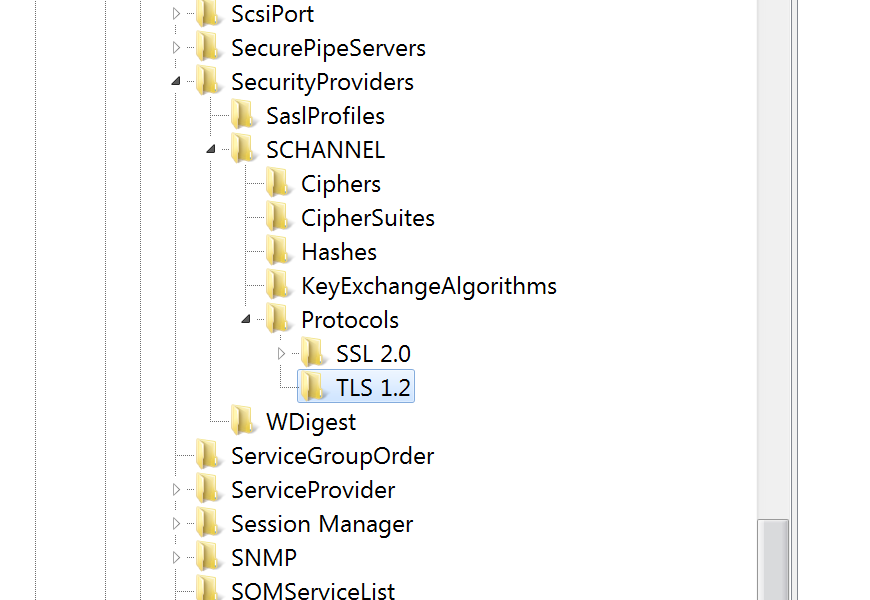Image resolution: width=870 pixels, height=600 pixels.
Task: Click the TLS 1.2 folder icon
Action: coord(313,388)
